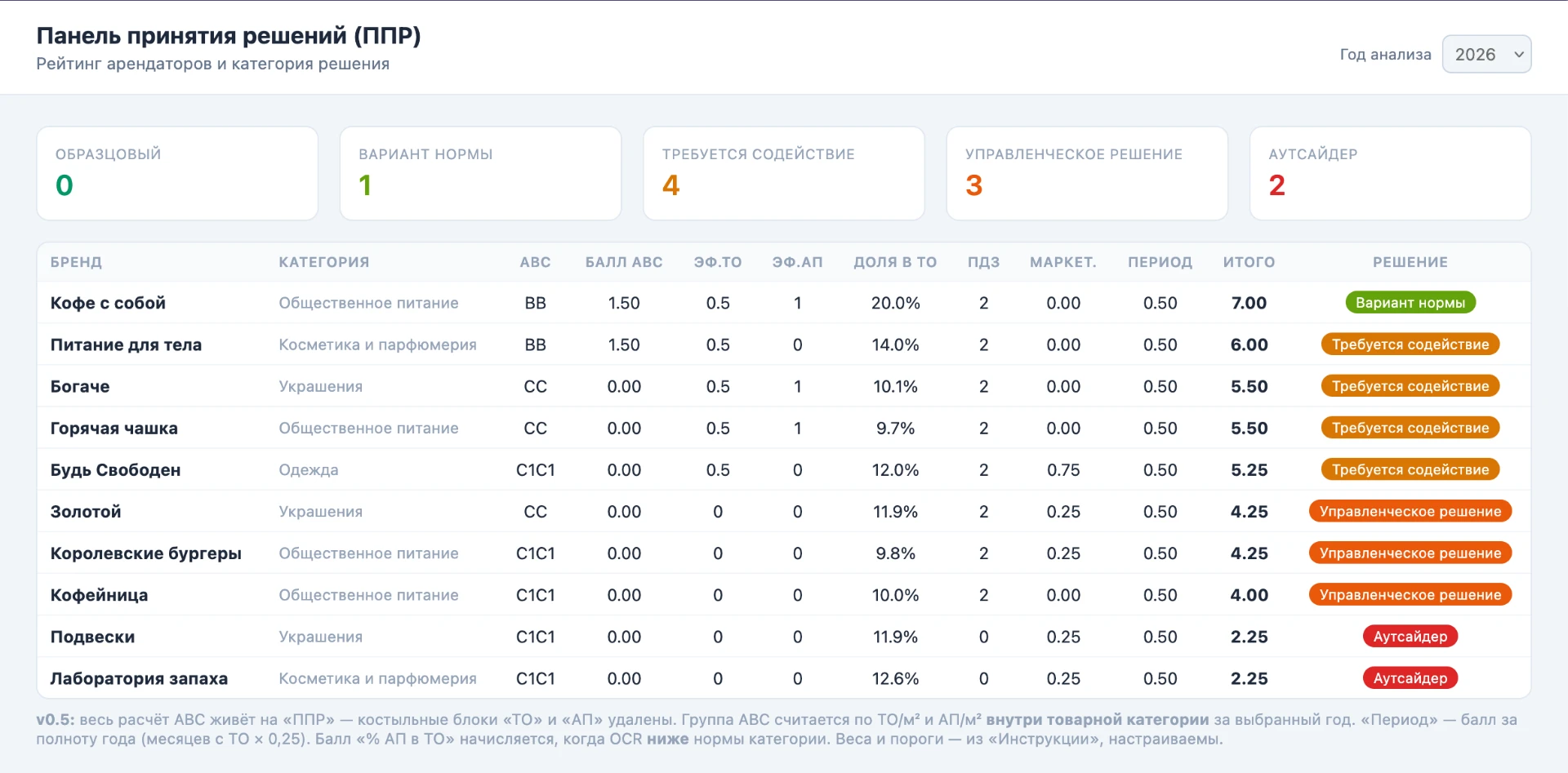The height and width of the screenshot is (773, 1568).
Task: Click marketing value 0.75 in Будь Свободен row
Action: pyautogui.click(x=1063, y=470)
